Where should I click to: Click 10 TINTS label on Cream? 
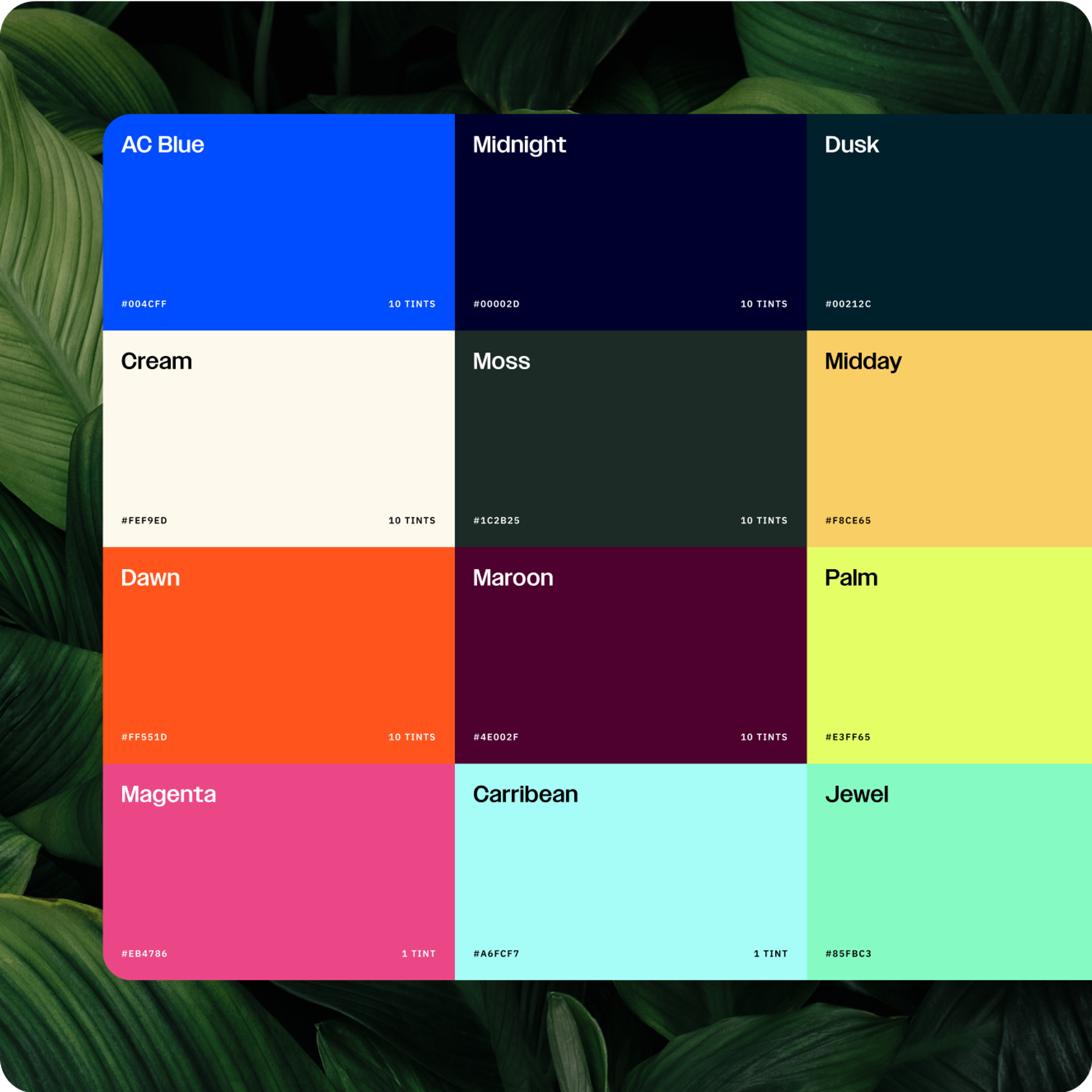pos(412,520)
